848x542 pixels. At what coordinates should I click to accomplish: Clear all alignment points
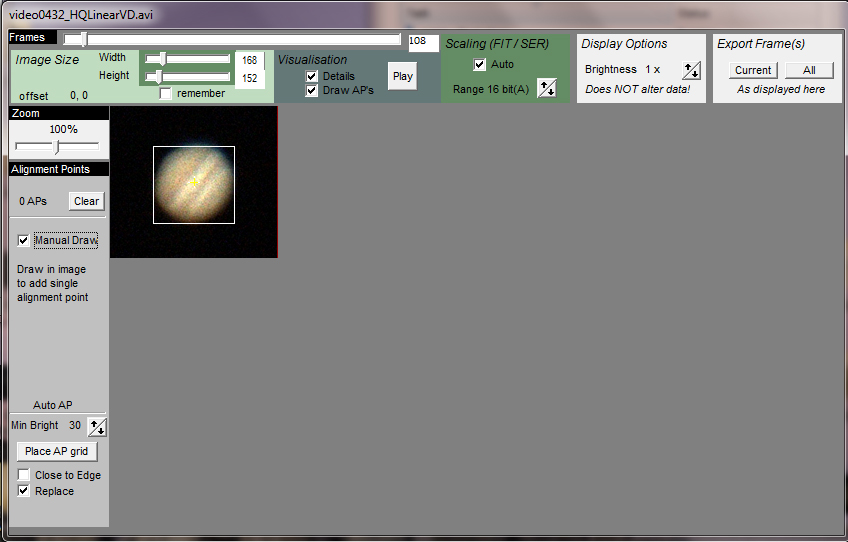(x=87, y=201)
